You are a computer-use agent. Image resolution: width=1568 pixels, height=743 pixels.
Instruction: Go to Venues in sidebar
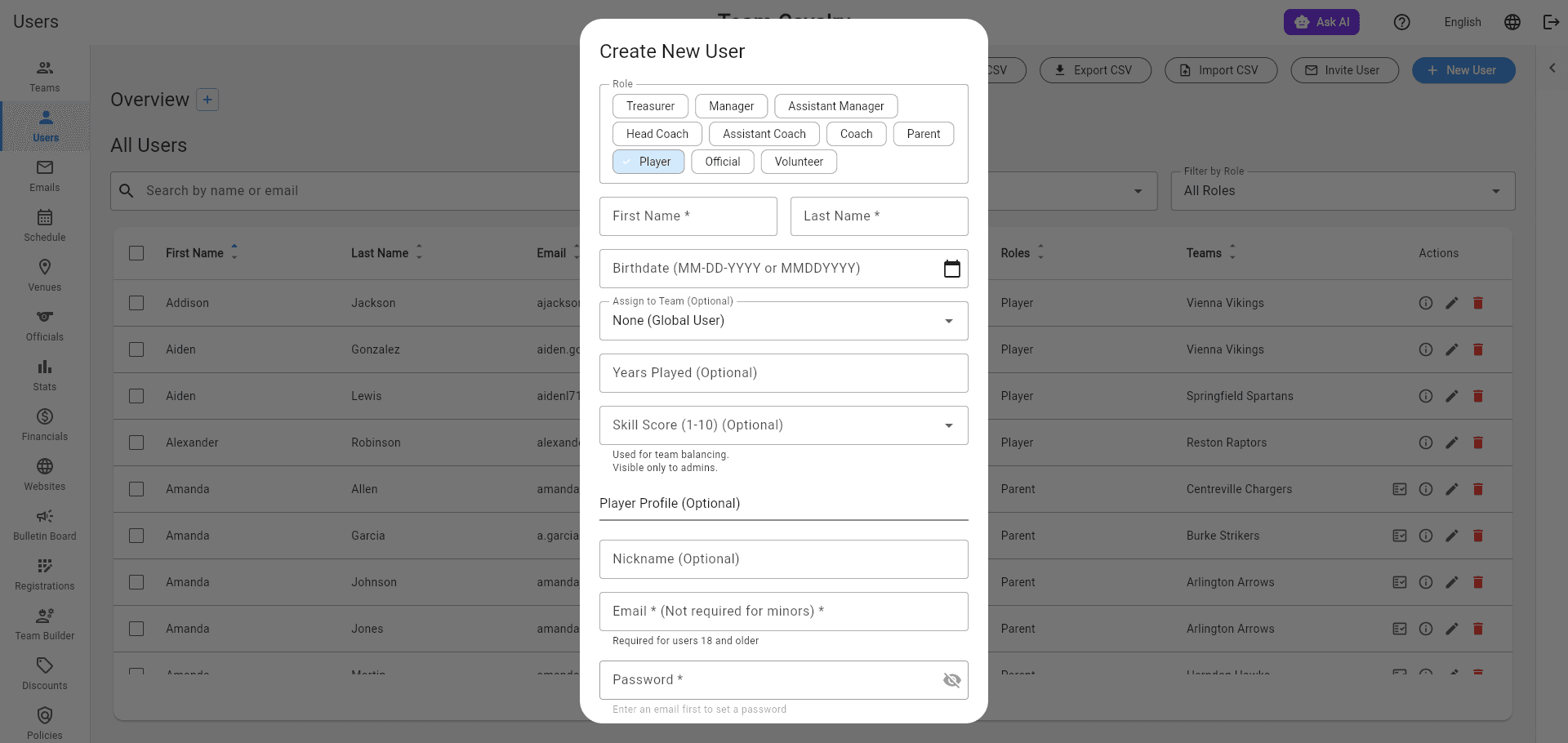[x=45, y=276]
